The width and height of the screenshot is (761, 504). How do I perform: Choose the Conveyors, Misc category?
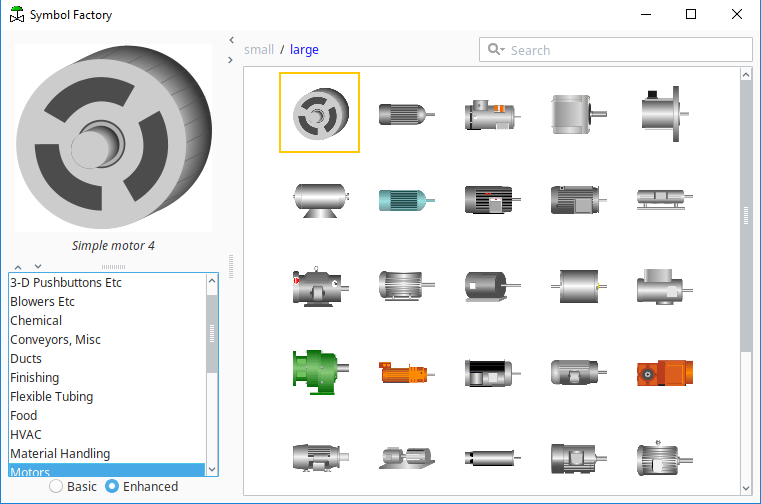pos(107,339)
